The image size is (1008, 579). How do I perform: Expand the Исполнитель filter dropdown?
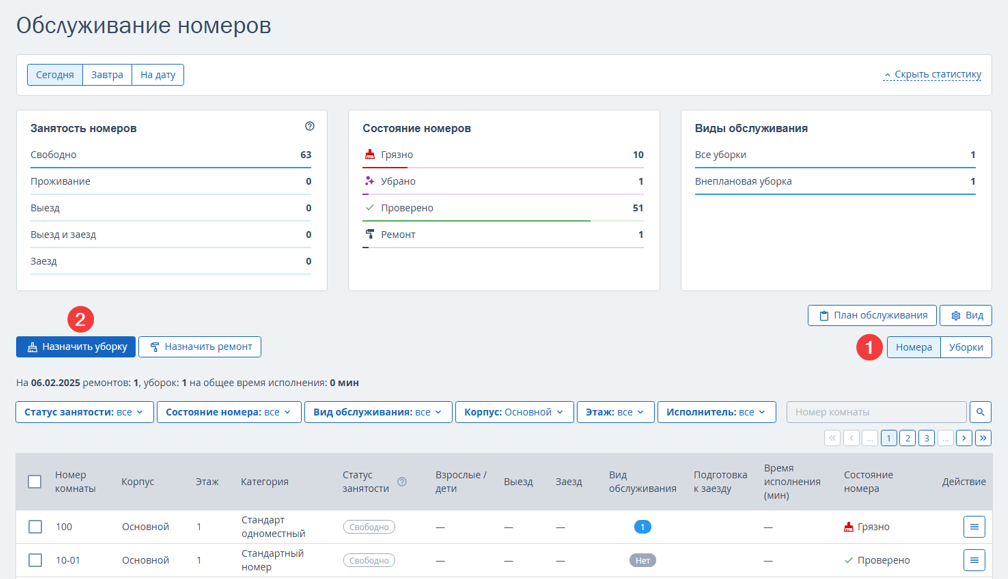tap(716, 412)
